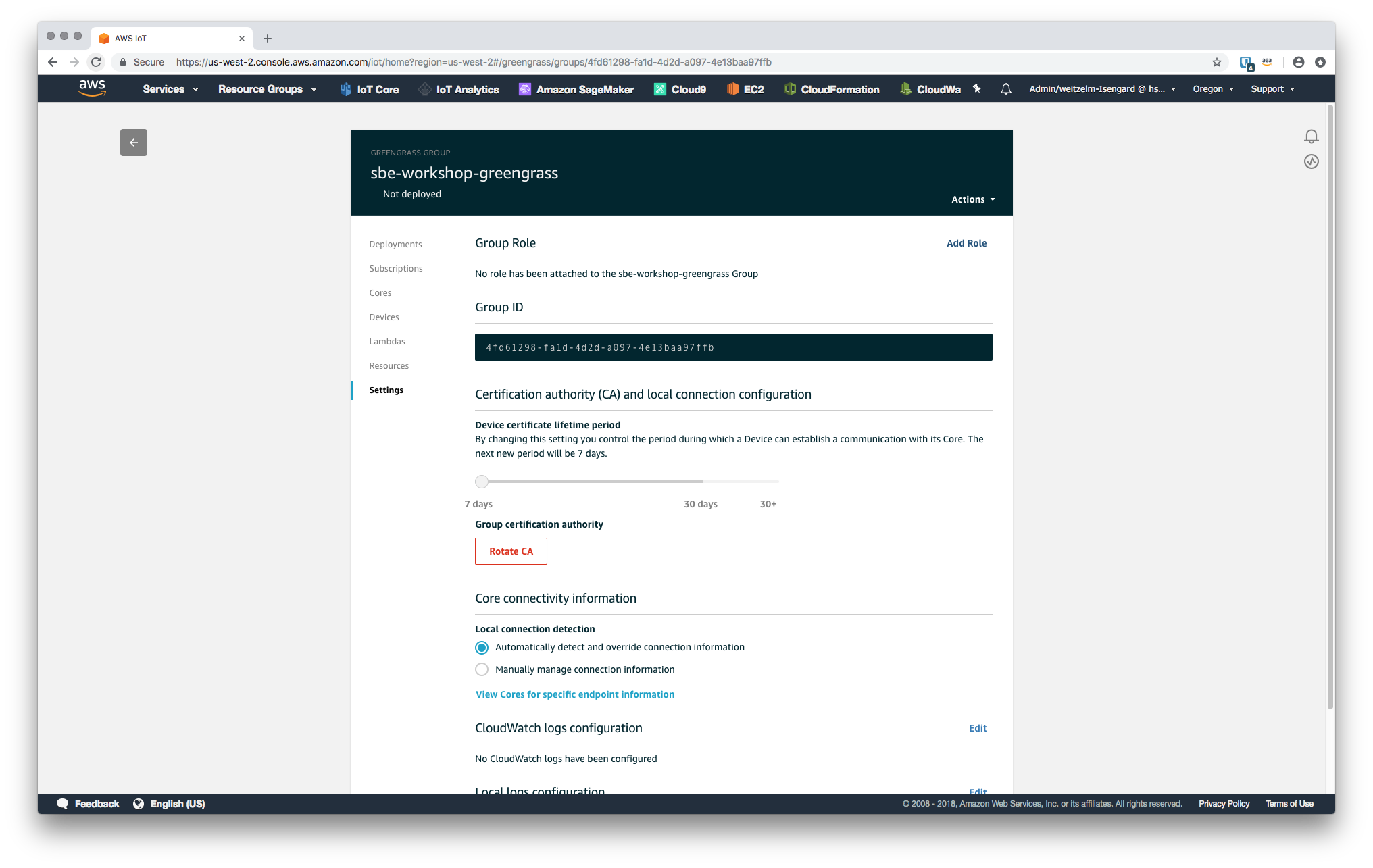Click the browser forward arrow
The width and height of the screenshot is (1373, 868).
[x=74, y=62]
